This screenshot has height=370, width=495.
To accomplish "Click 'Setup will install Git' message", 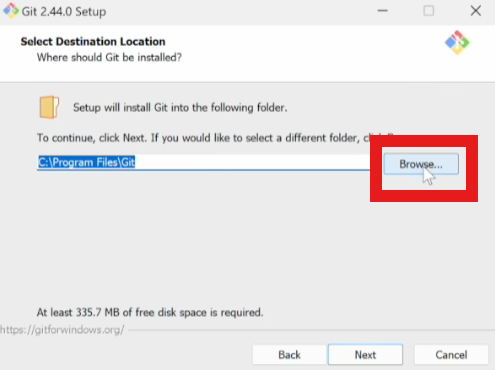I will [180, 108].
